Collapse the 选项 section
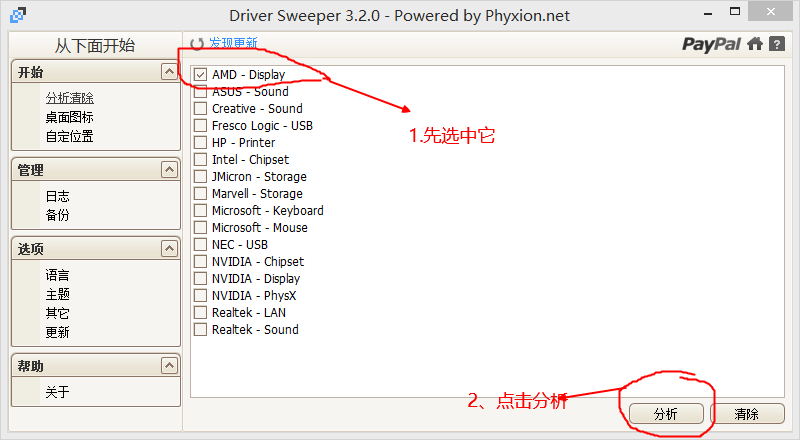This screenshot has width=800, height=440. coord(169,249)
